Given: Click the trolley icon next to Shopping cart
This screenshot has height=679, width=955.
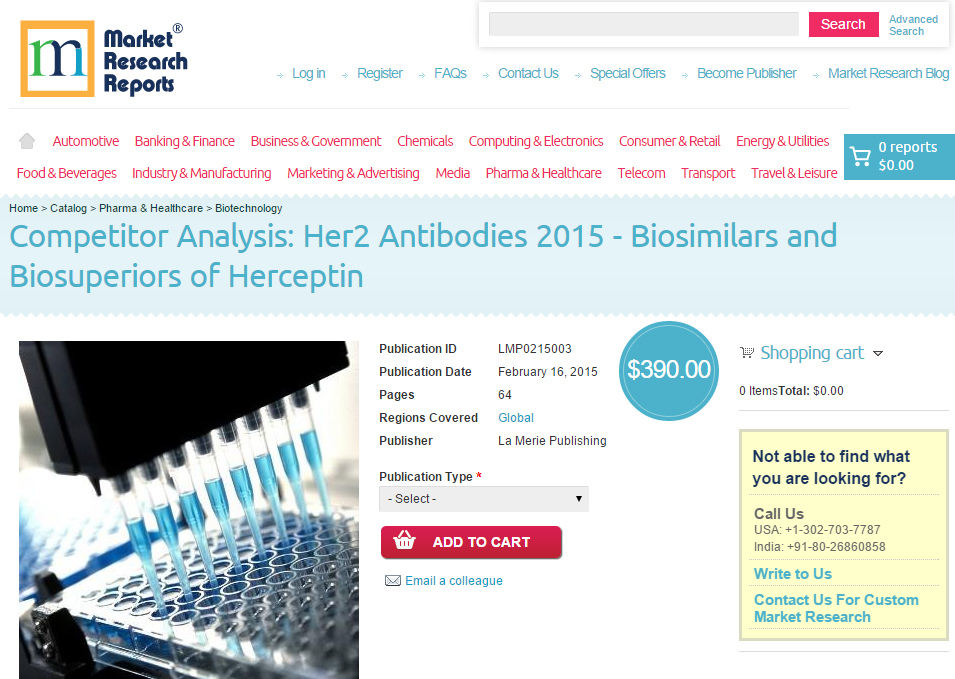Looking at the screenshot, I should [746, 352].
